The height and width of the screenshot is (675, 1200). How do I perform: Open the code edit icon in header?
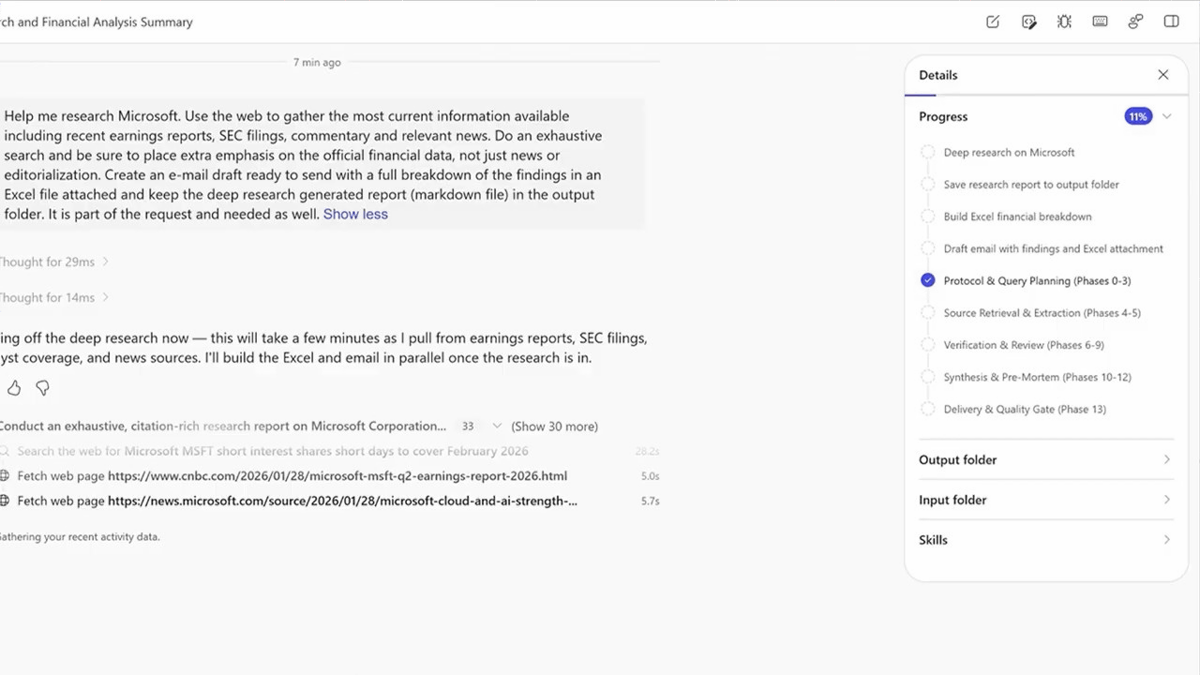coord(1028,22)
